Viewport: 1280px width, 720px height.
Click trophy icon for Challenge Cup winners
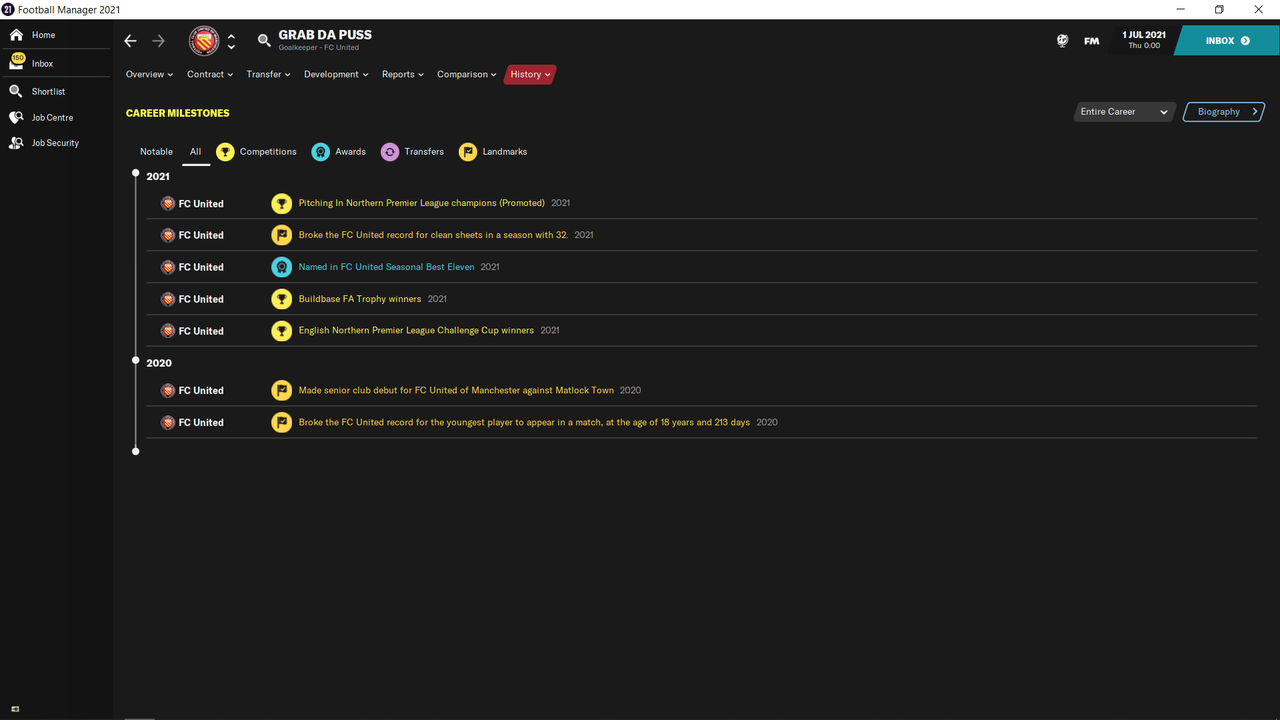(x=282, y=331)
